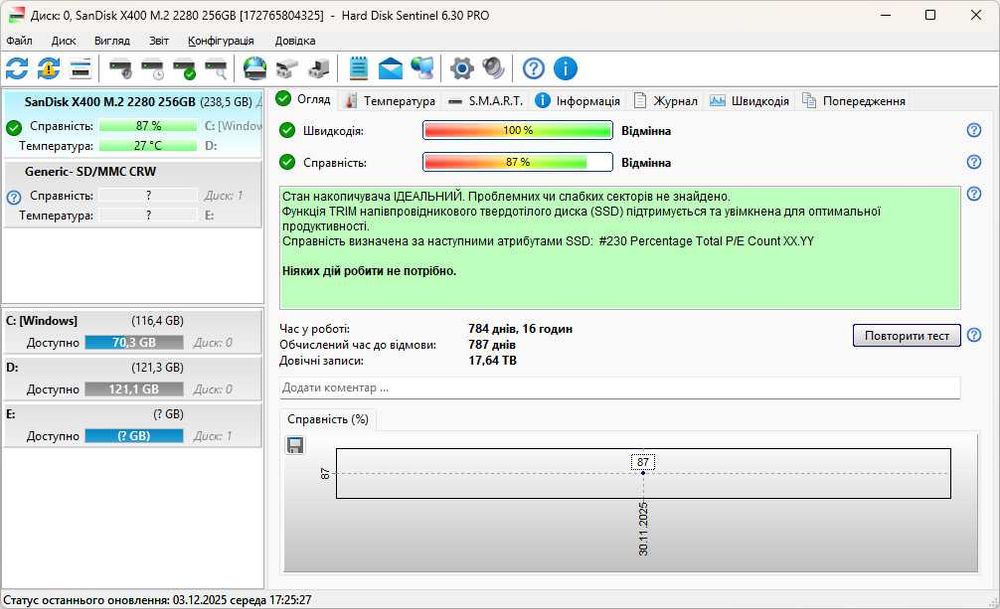Select SanDisk X400 M.2 2280 256GB disk

pos(132,124)
